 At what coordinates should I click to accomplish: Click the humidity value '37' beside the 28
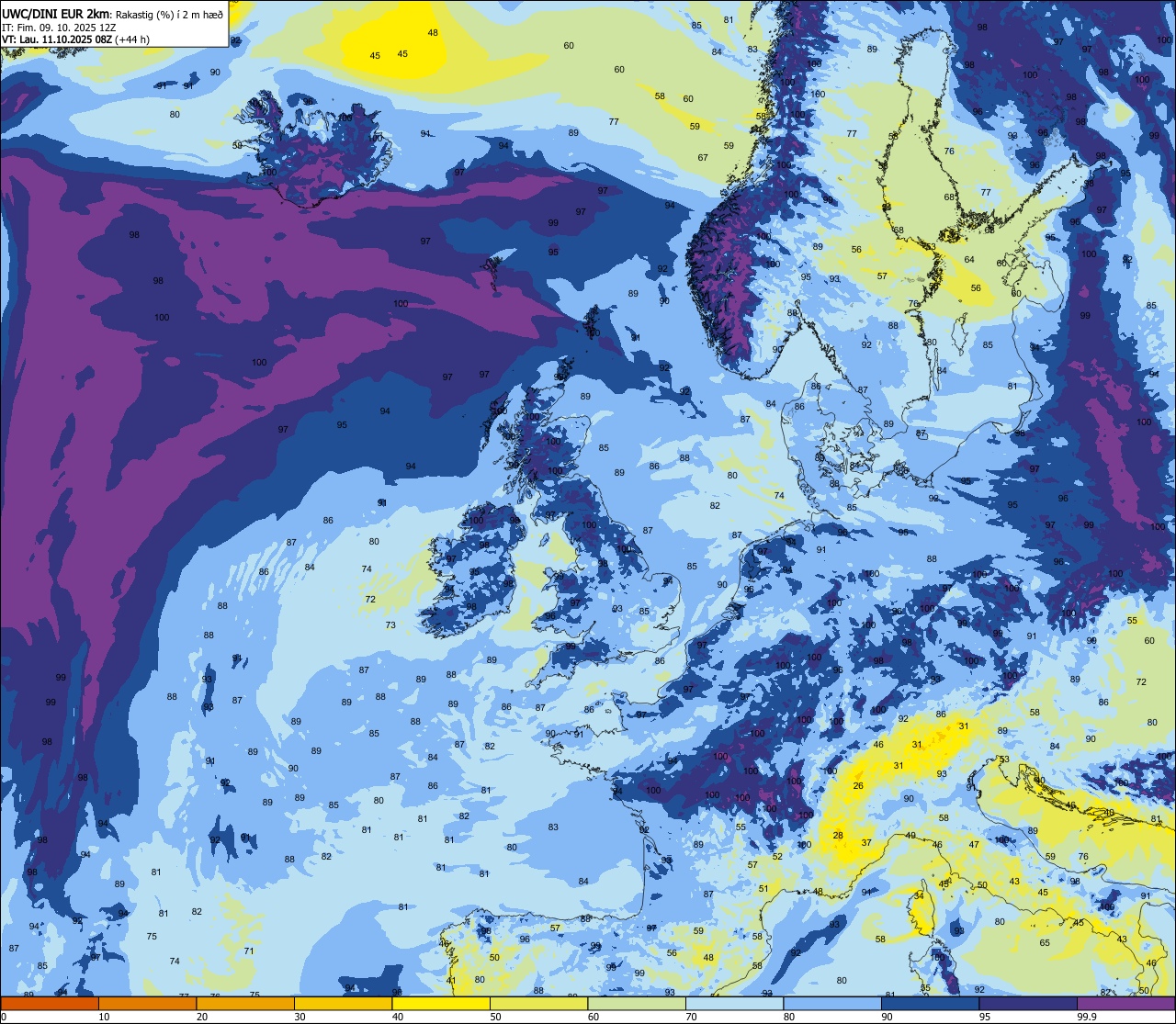[x=866, y=842]
